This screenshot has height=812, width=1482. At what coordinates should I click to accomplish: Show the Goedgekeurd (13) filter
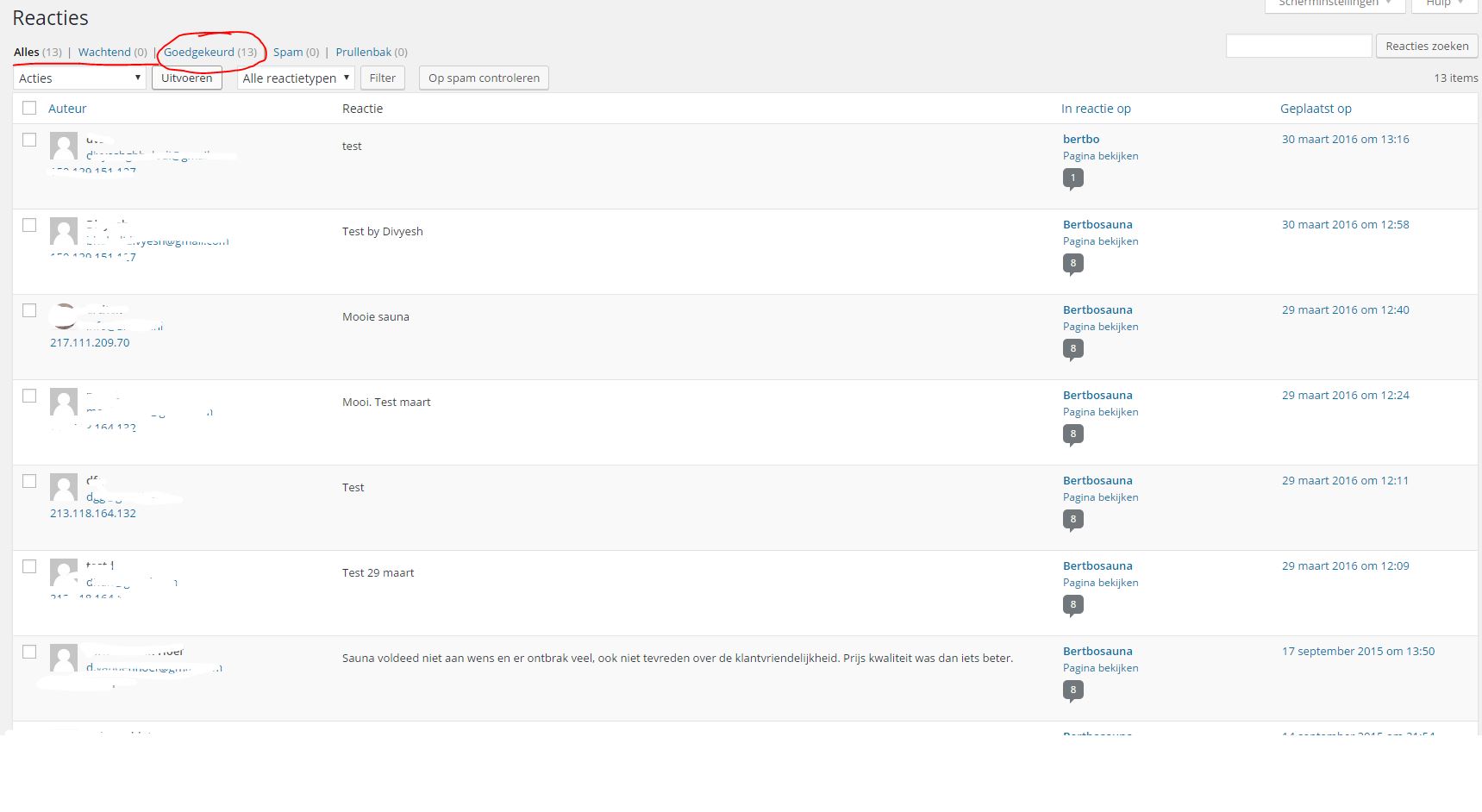(x=210, y=52)
